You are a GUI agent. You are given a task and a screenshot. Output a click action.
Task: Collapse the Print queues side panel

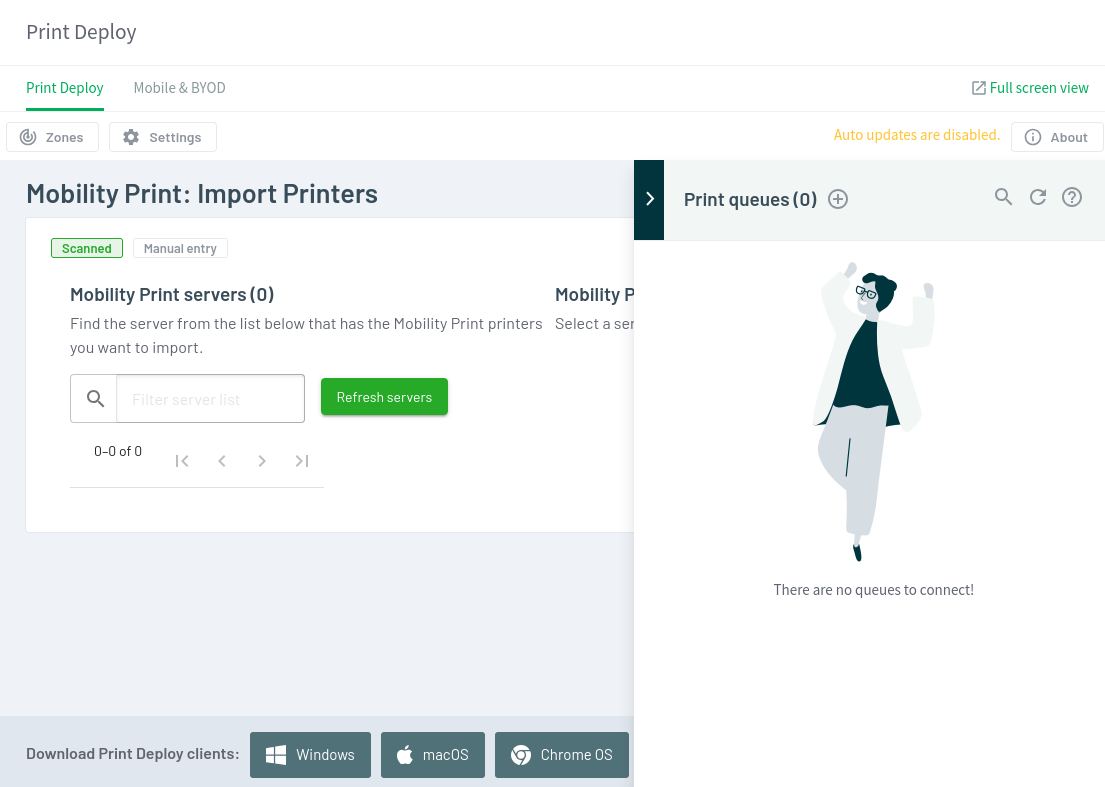click(x=649, y=199)
